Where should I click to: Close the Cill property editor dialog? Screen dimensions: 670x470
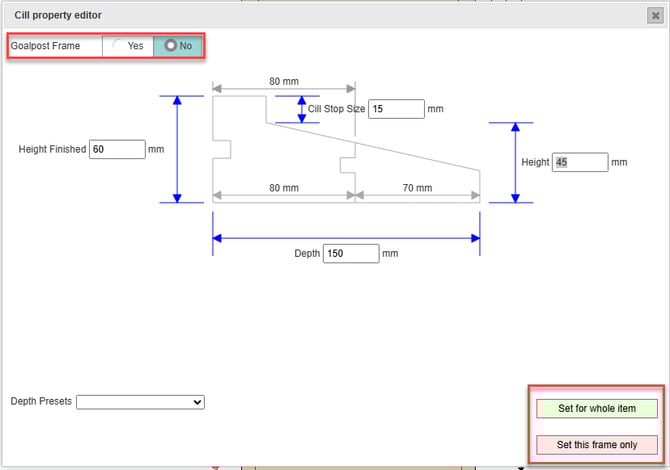pos(654,15)
